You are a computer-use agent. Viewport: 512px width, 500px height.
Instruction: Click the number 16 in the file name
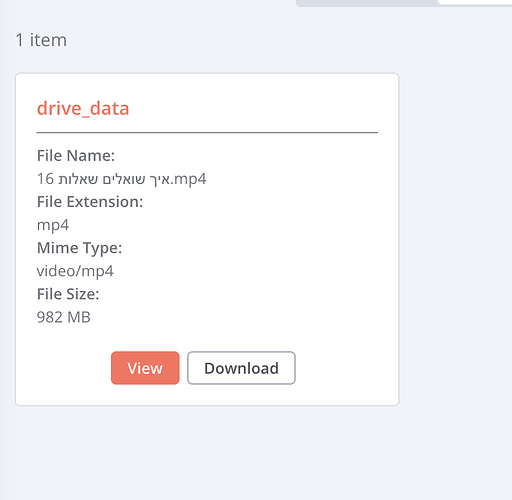click(45, 179)
